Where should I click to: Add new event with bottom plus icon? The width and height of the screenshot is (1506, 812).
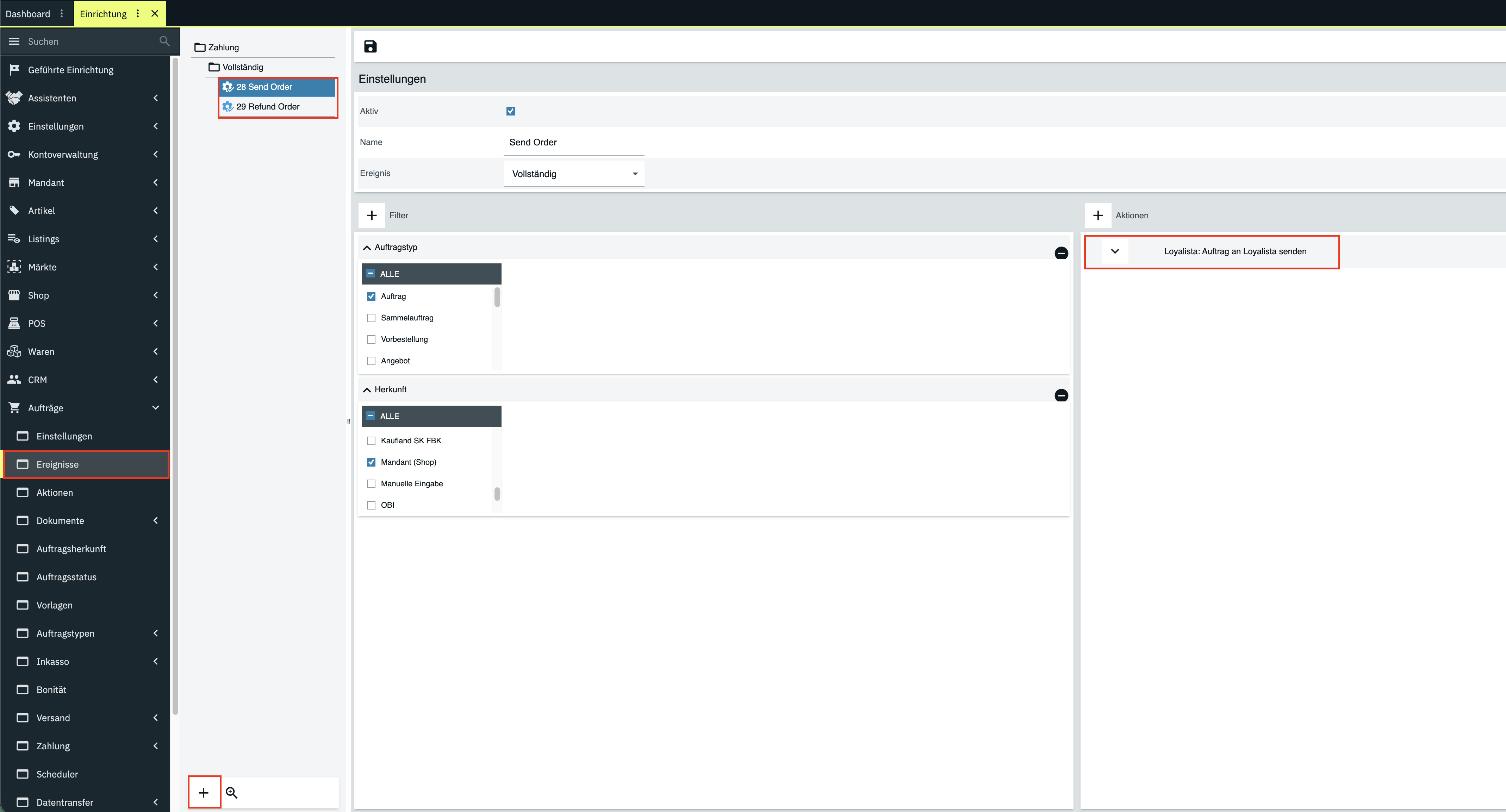coord(204,793)
